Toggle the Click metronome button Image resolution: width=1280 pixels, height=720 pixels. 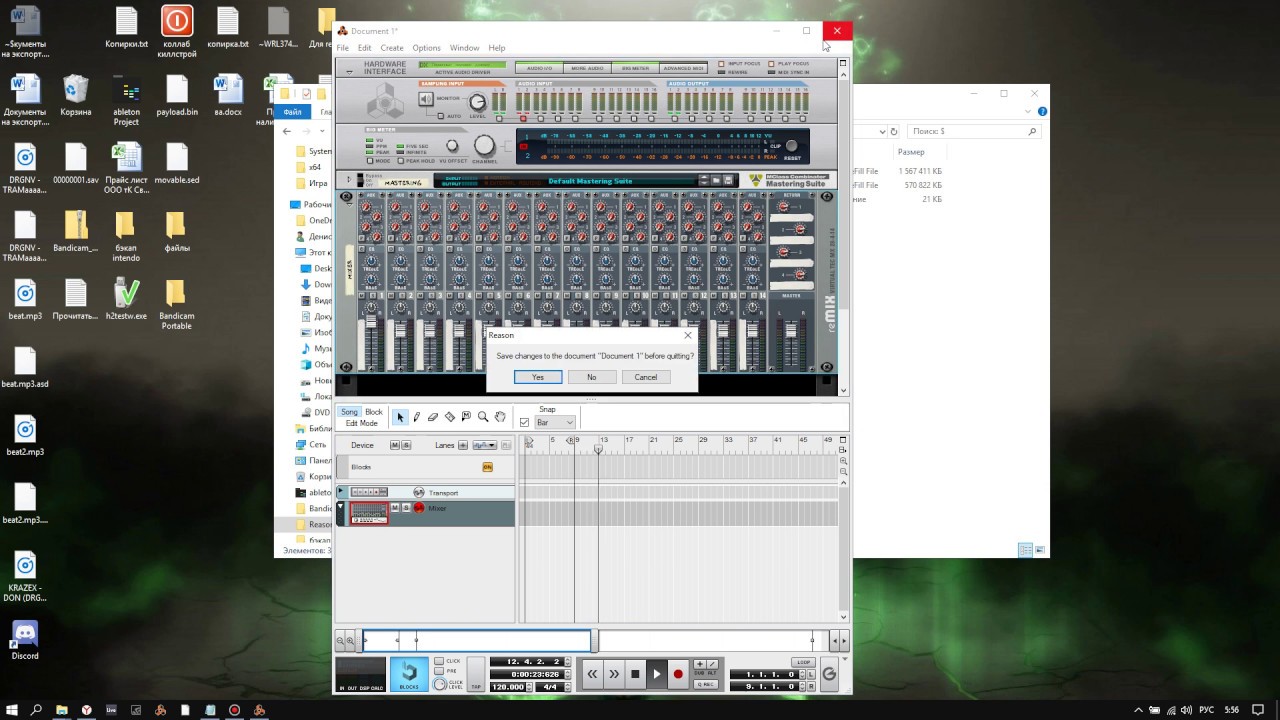click(x=439, y=661)
